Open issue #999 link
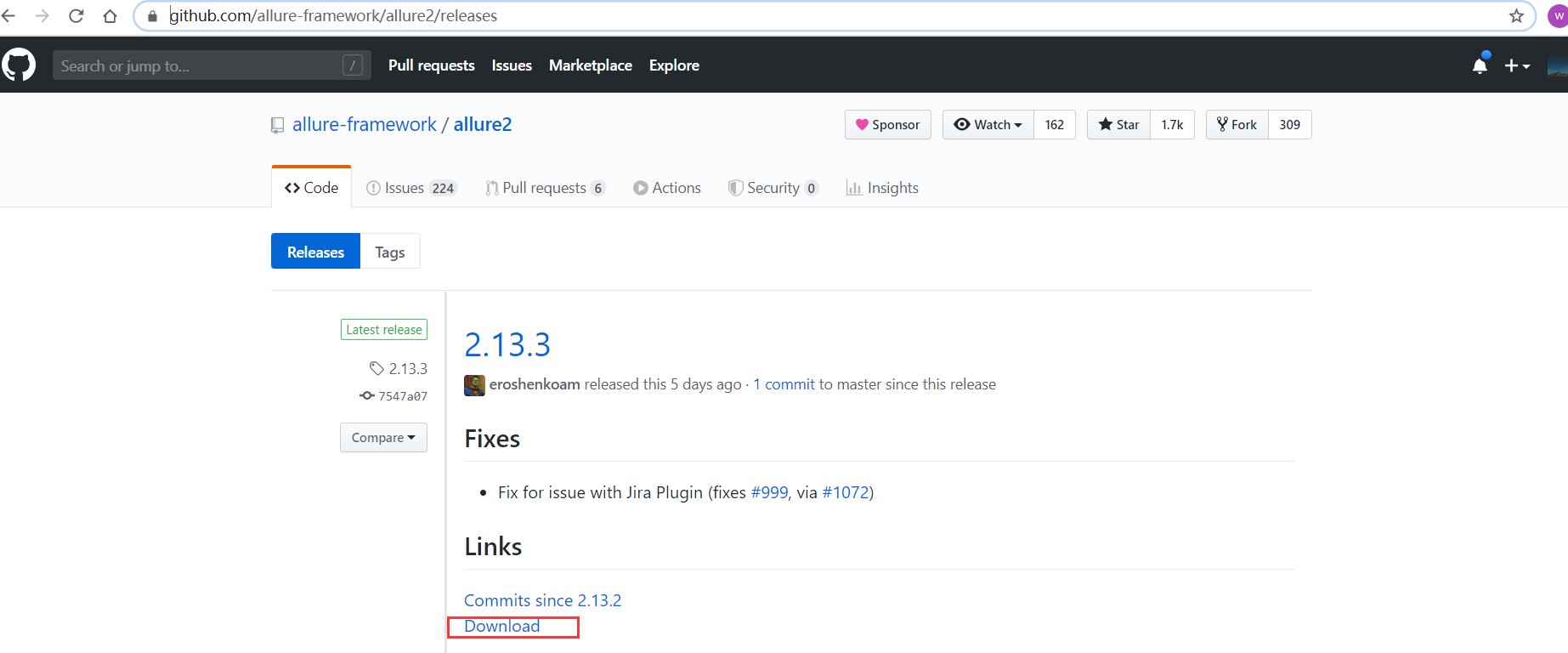 pos(769,492)
